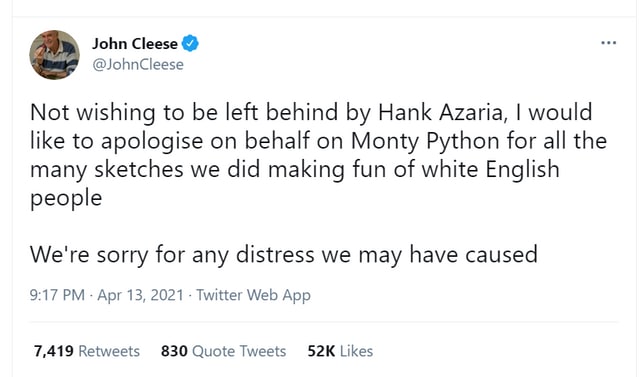Open John Cleese's profile picture
Image resolution: width=640 pixels, height=377 pixels.
55,55
